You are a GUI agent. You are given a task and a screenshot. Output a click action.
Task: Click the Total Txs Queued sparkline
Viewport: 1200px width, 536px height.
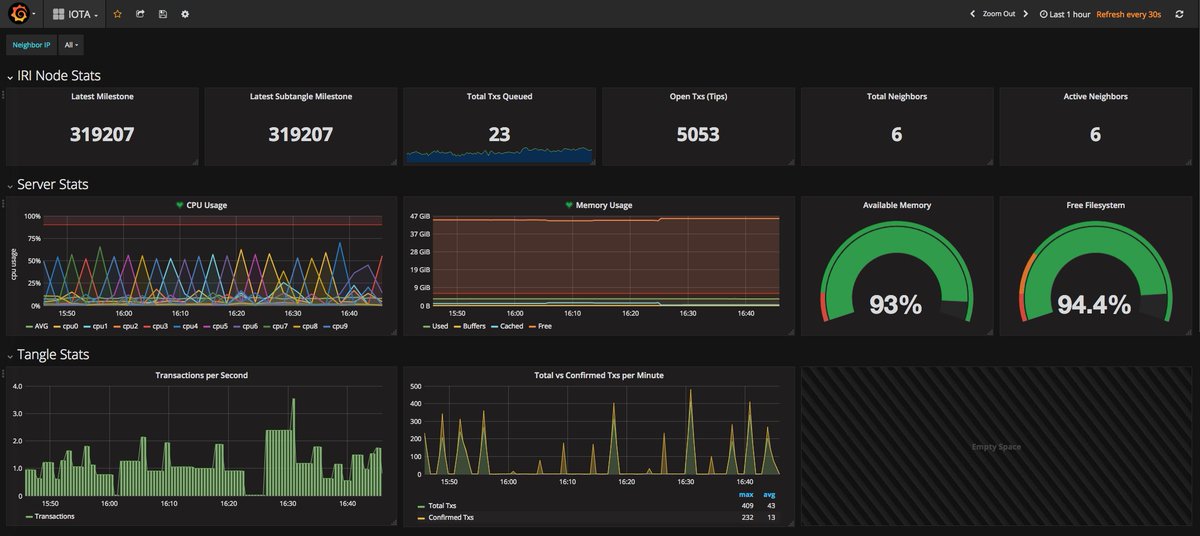[x=499, y=154]
